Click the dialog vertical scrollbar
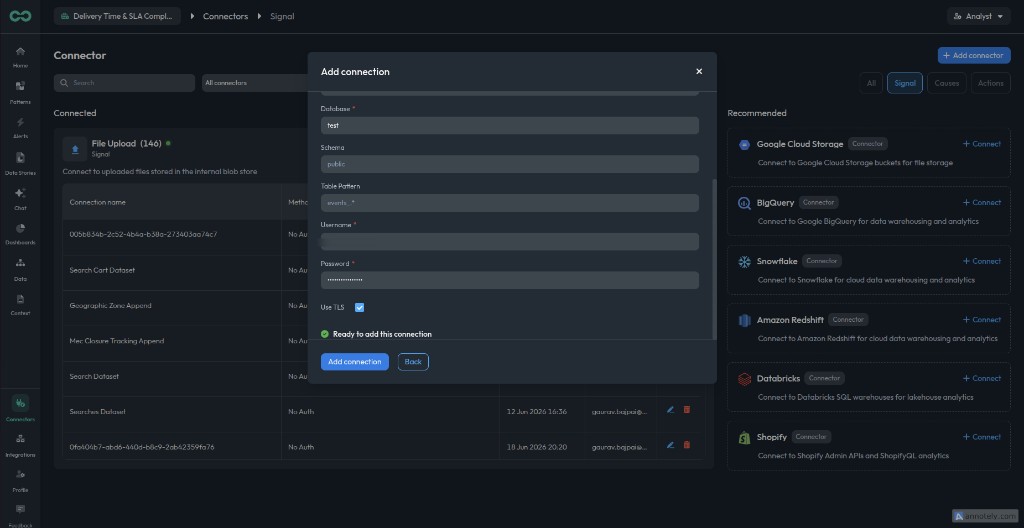The image size is (1024, 528). click(x=714, y=259)
